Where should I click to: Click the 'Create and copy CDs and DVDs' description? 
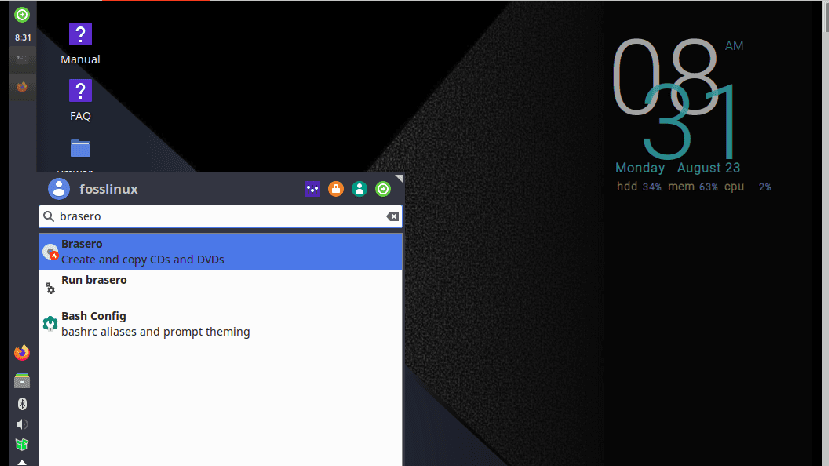click(143, 260)
